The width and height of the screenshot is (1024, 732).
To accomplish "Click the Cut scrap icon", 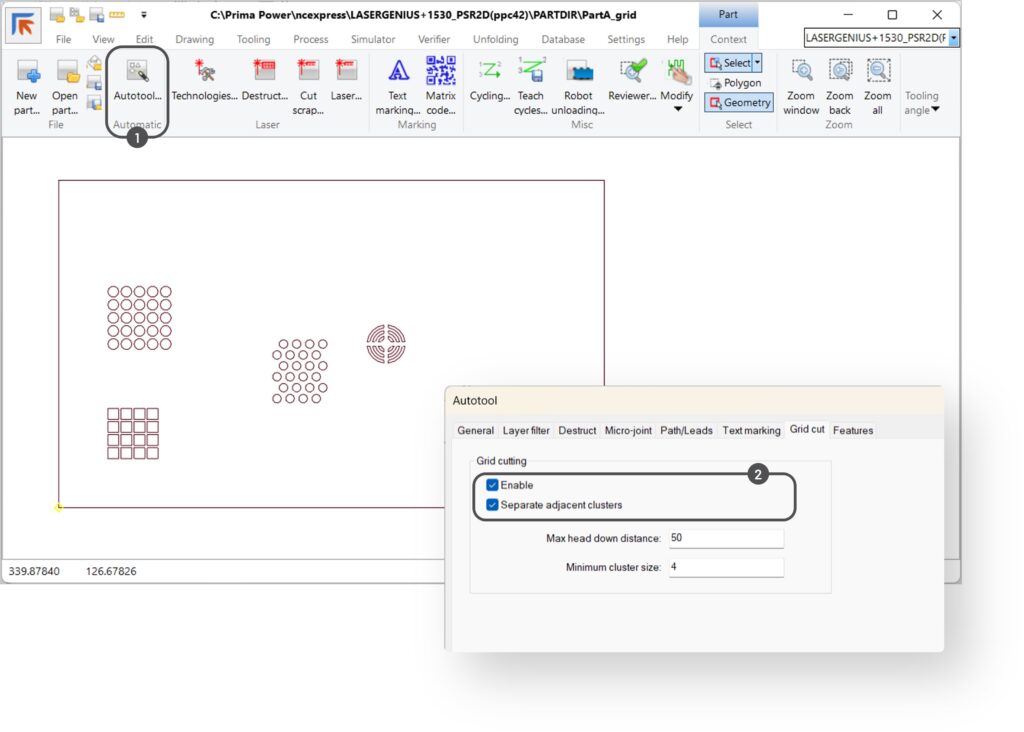I will tap(308, 74).
